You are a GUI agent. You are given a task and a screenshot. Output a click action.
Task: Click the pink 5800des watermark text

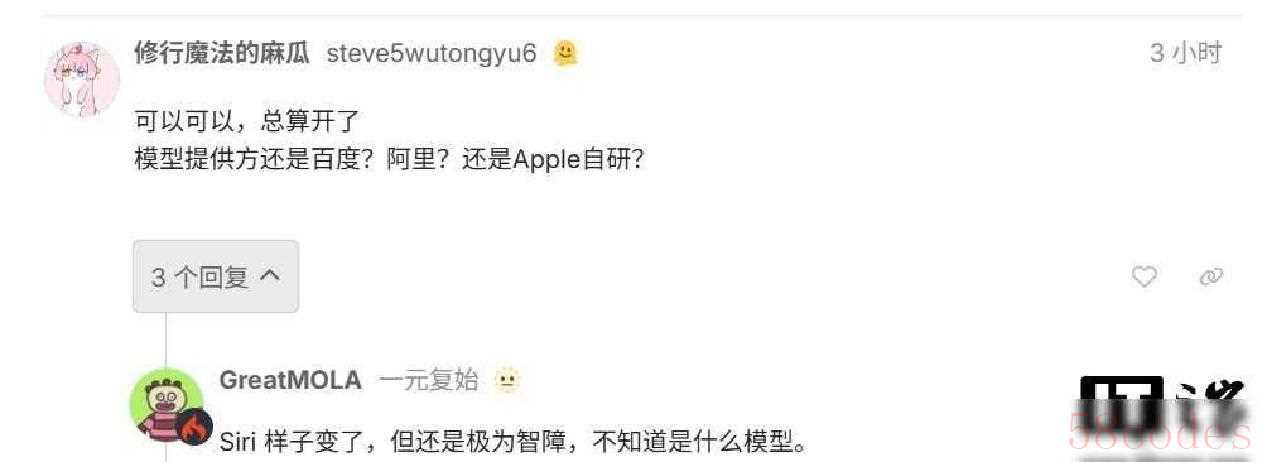pyautogui.click(x=1159, y=435)
